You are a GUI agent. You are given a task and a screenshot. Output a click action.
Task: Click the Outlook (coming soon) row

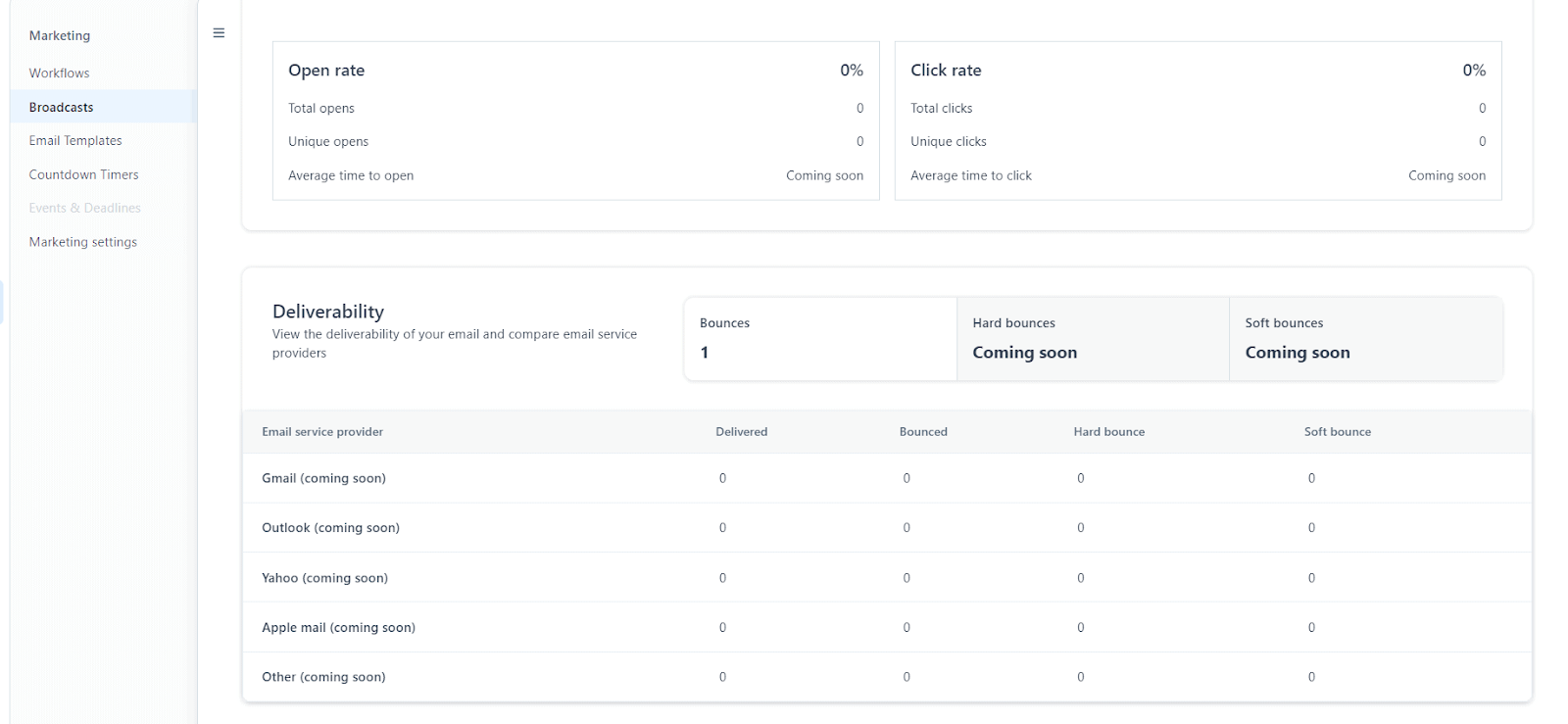(x=330, y=528)
